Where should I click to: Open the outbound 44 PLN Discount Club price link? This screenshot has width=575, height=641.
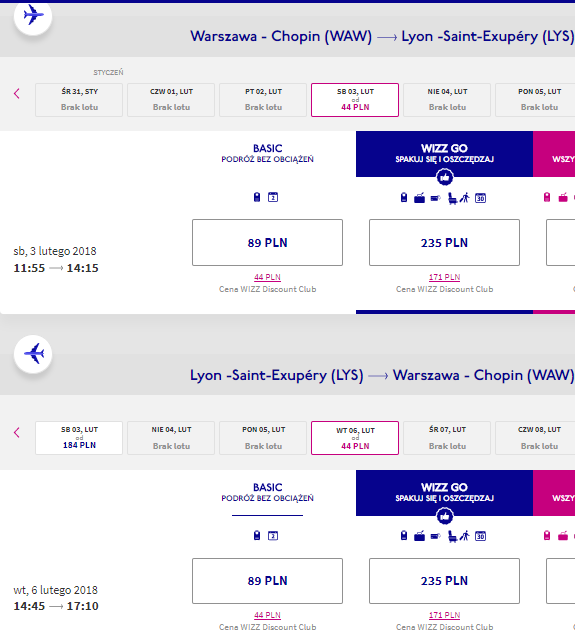coord(267,277)
